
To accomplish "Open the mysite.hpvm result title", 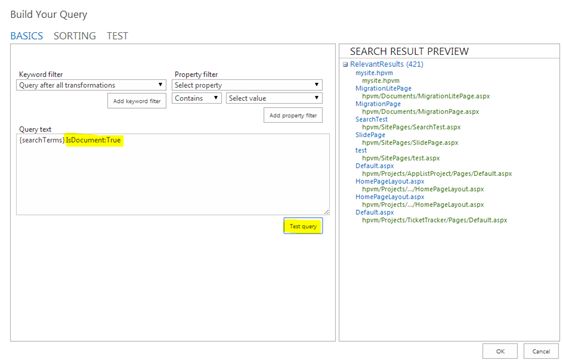I will click(374, 73).
